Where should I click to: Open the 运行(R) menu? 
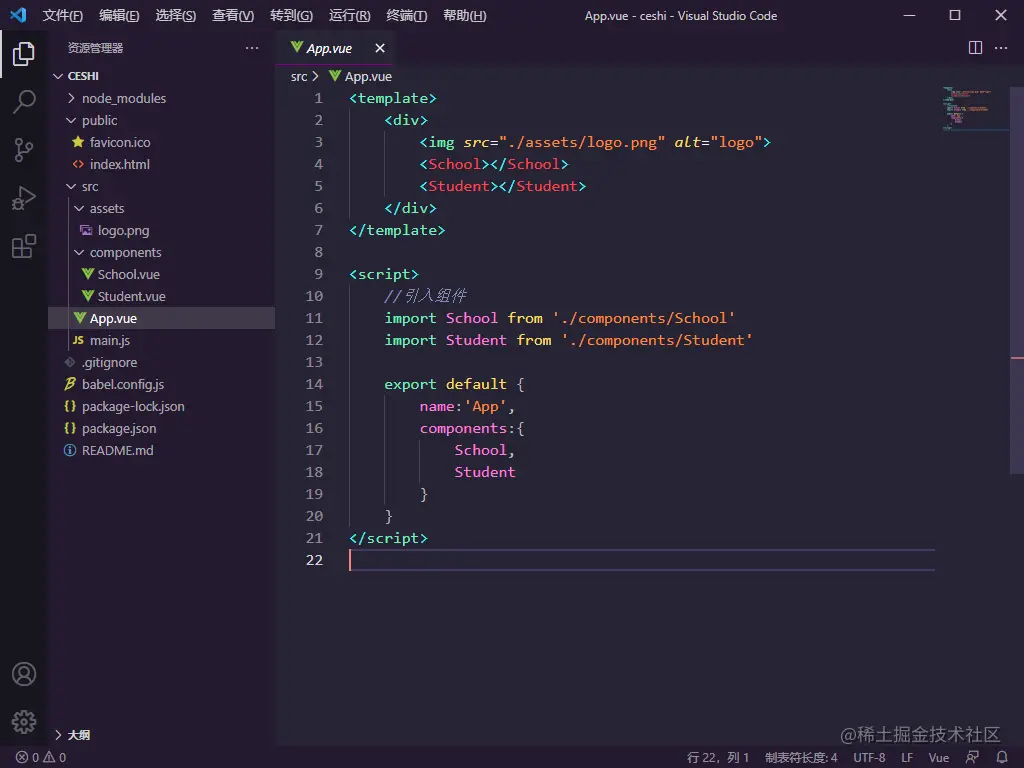tap(349, 16)
